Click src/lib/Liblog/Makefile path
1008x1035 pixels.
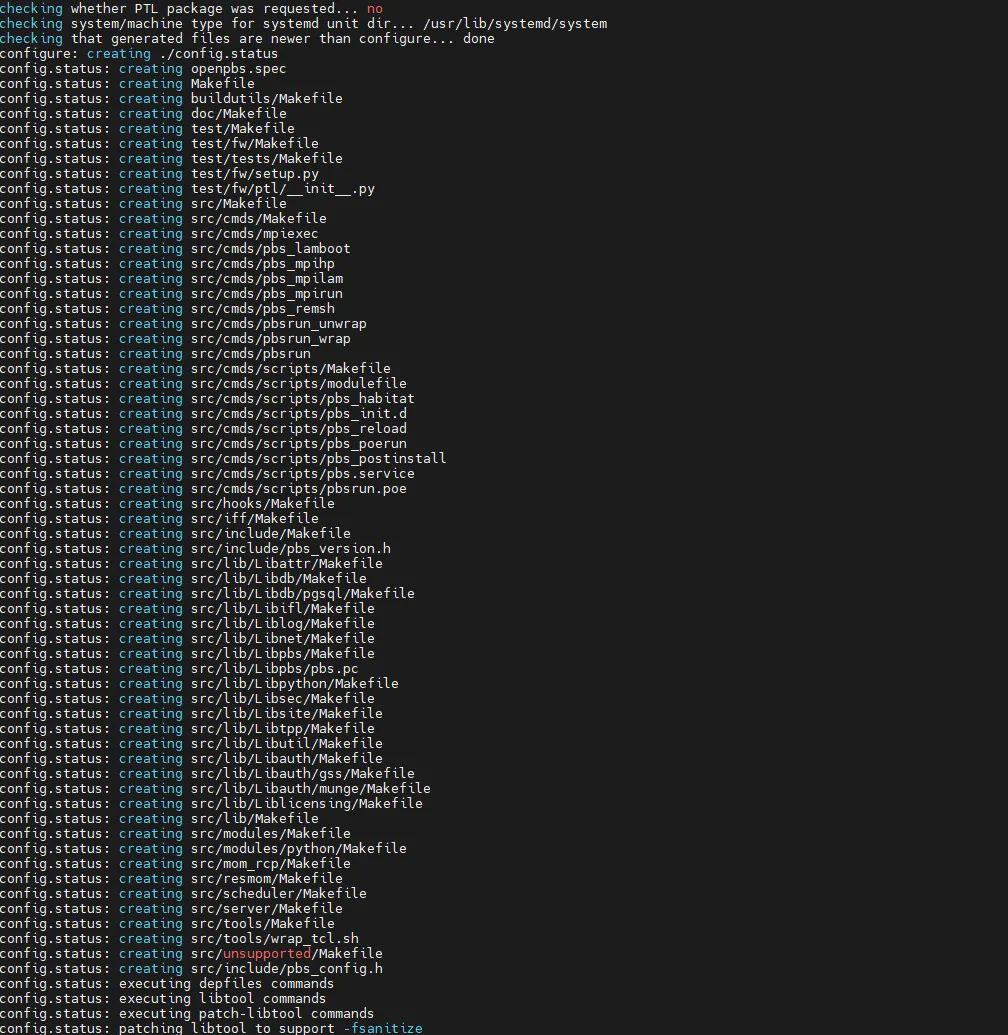click(x=283, y=624)
